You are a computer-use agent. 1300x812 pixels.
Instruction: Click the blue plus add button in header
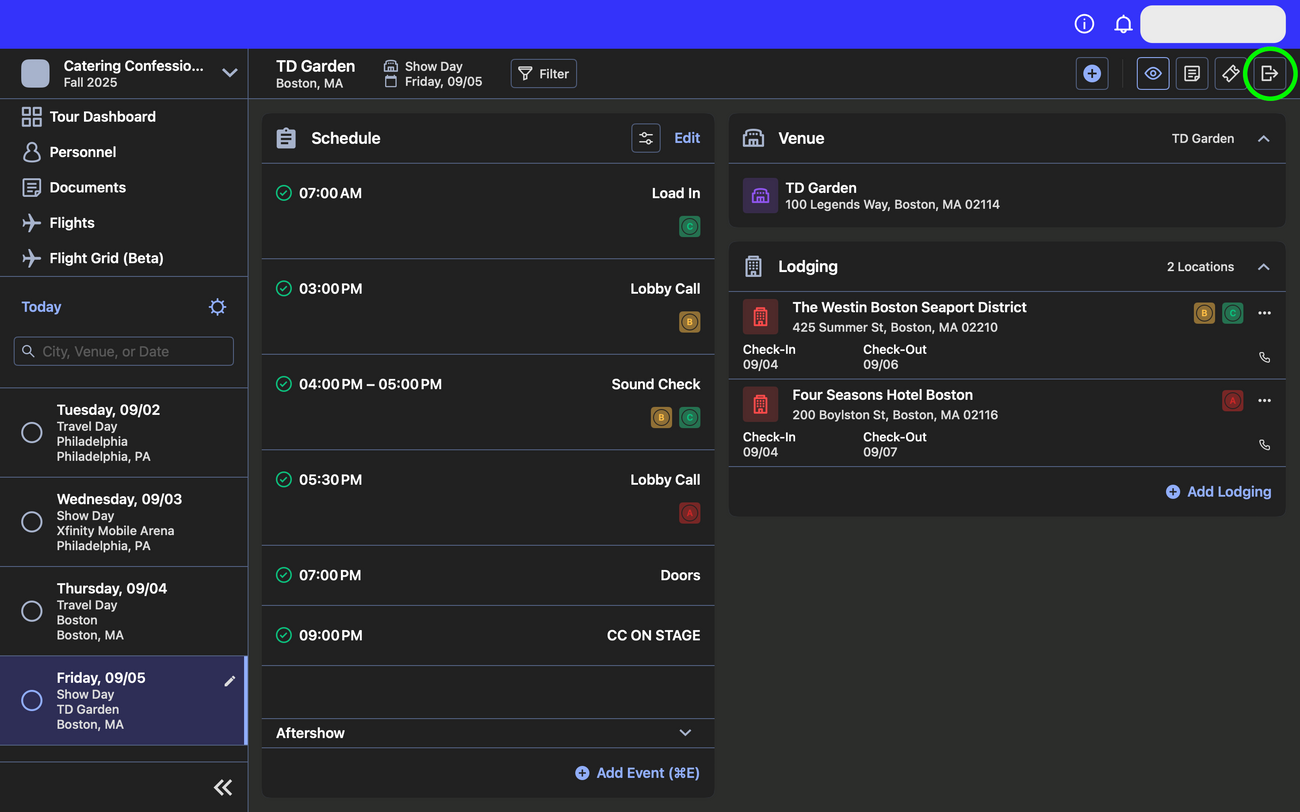tap(1092, 73)
